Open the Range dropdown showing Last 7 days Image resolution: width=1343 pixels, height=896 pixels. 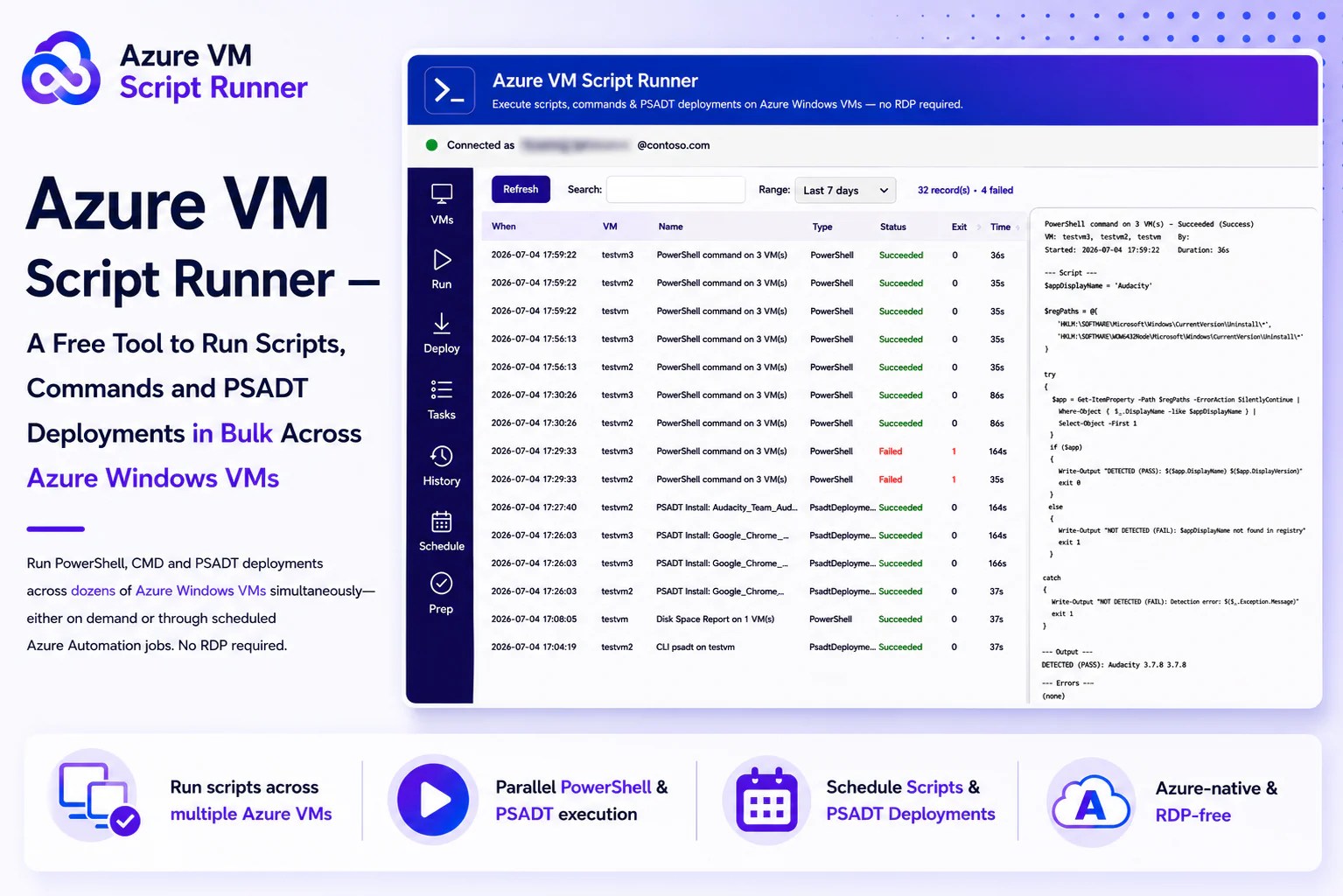click(845, 190)
